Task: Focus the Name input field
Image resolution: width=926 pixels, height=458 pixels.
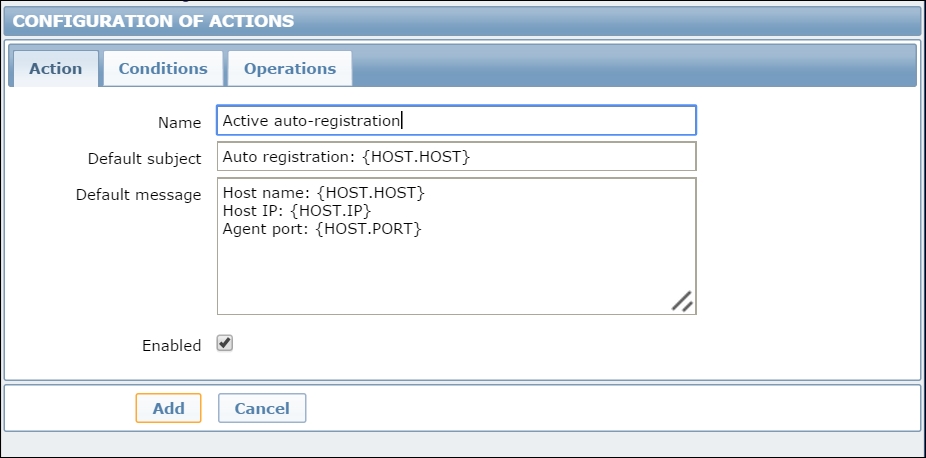Action: pyautogui.click(x=550, y=121)
